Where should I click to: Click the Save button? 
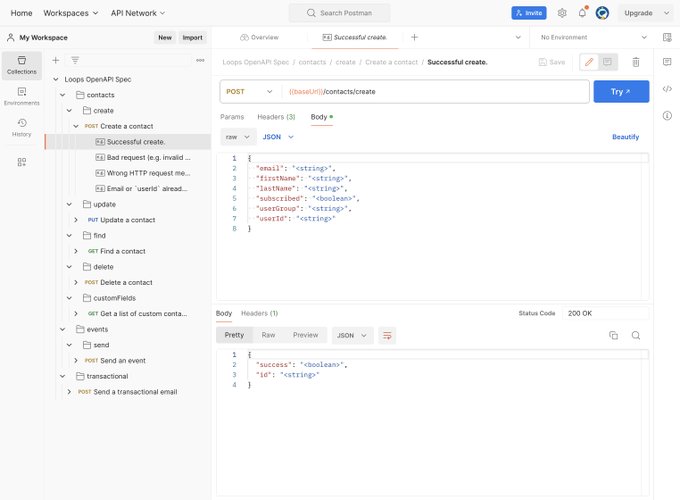(x=552, y=62)
